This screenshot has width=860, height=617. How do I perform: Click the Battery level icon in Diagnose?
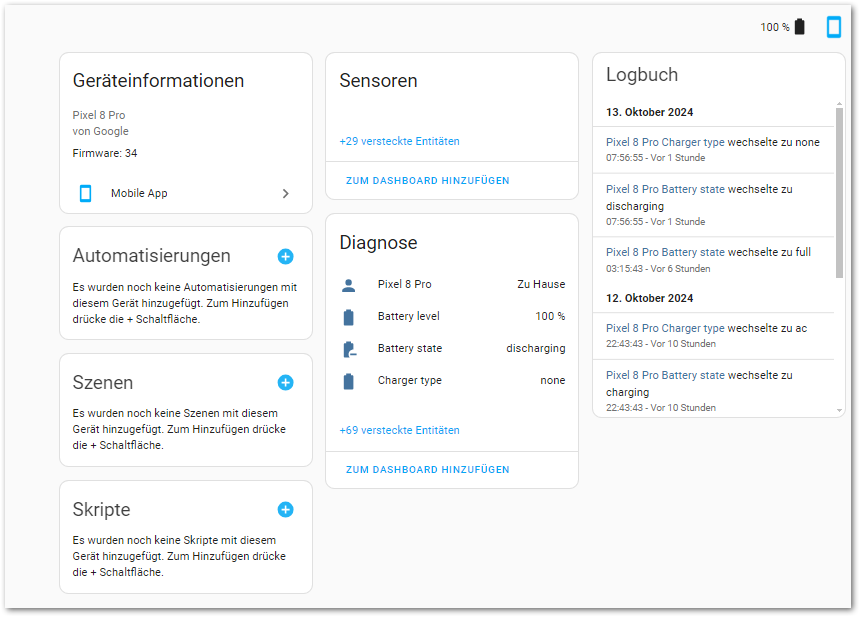click(348, 317)
